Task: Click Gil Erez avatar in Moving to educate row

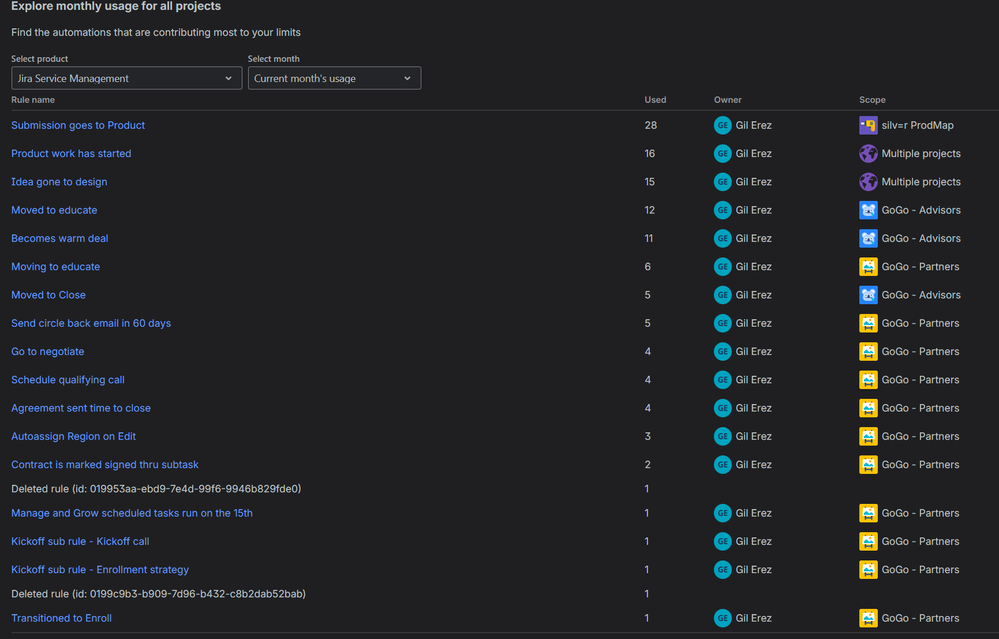Action: coord(722,266)
